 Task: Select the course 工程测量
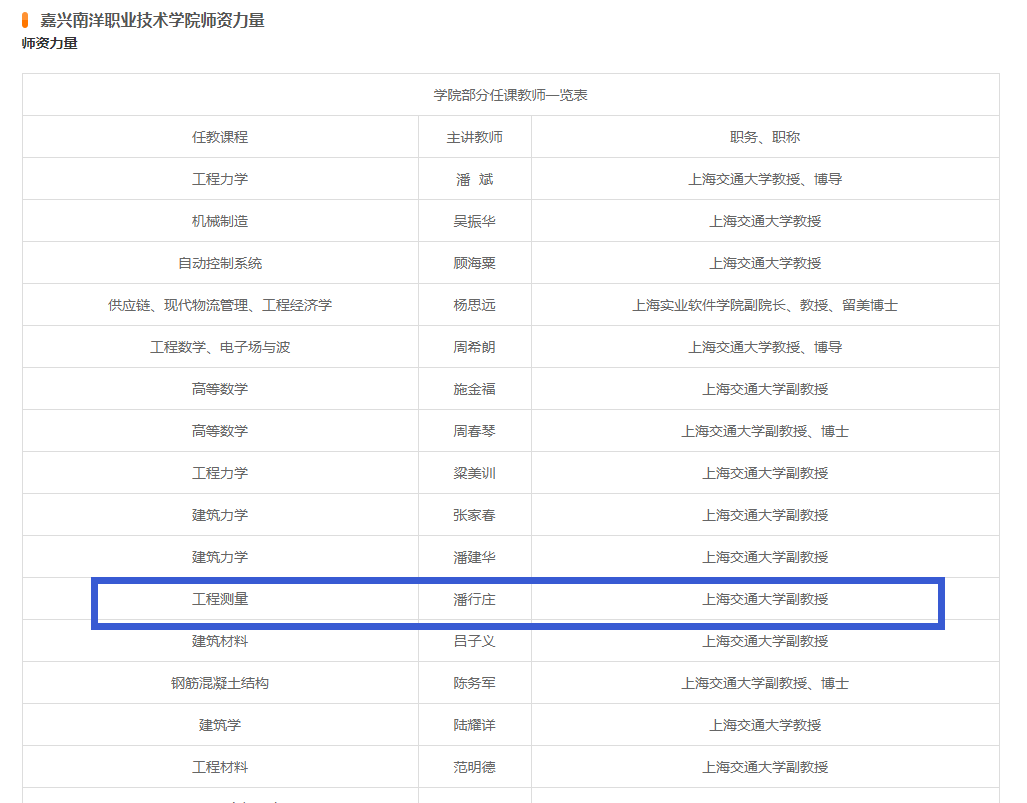pos(220,599)
